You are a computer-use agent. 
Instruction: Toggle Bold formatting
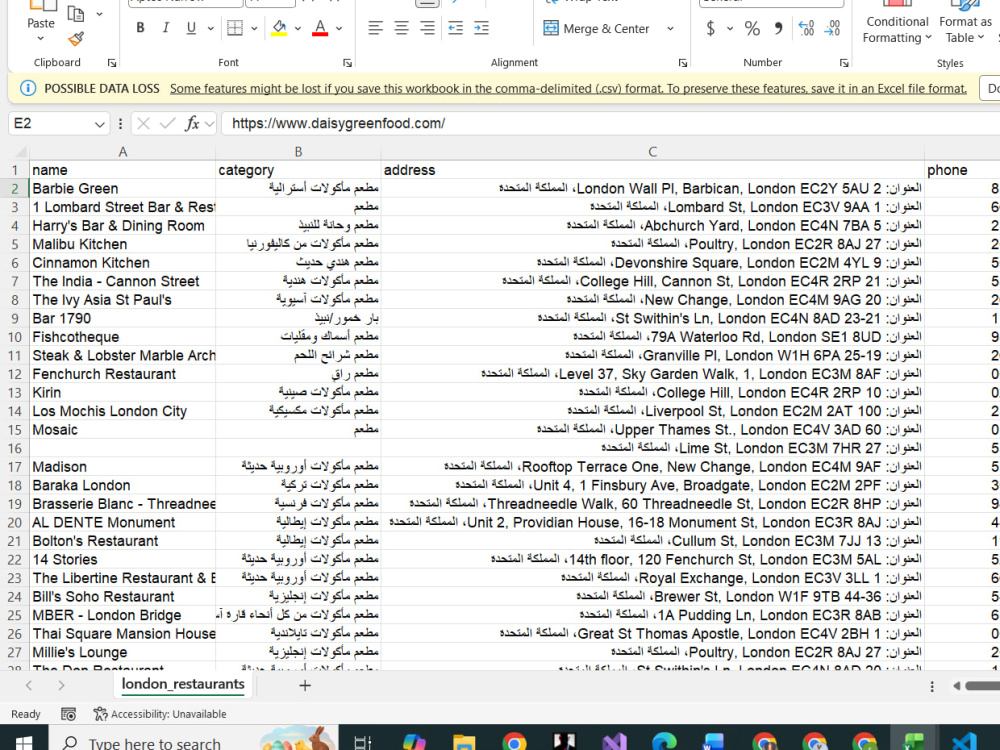pyautogui.click(x=140, y=28)
